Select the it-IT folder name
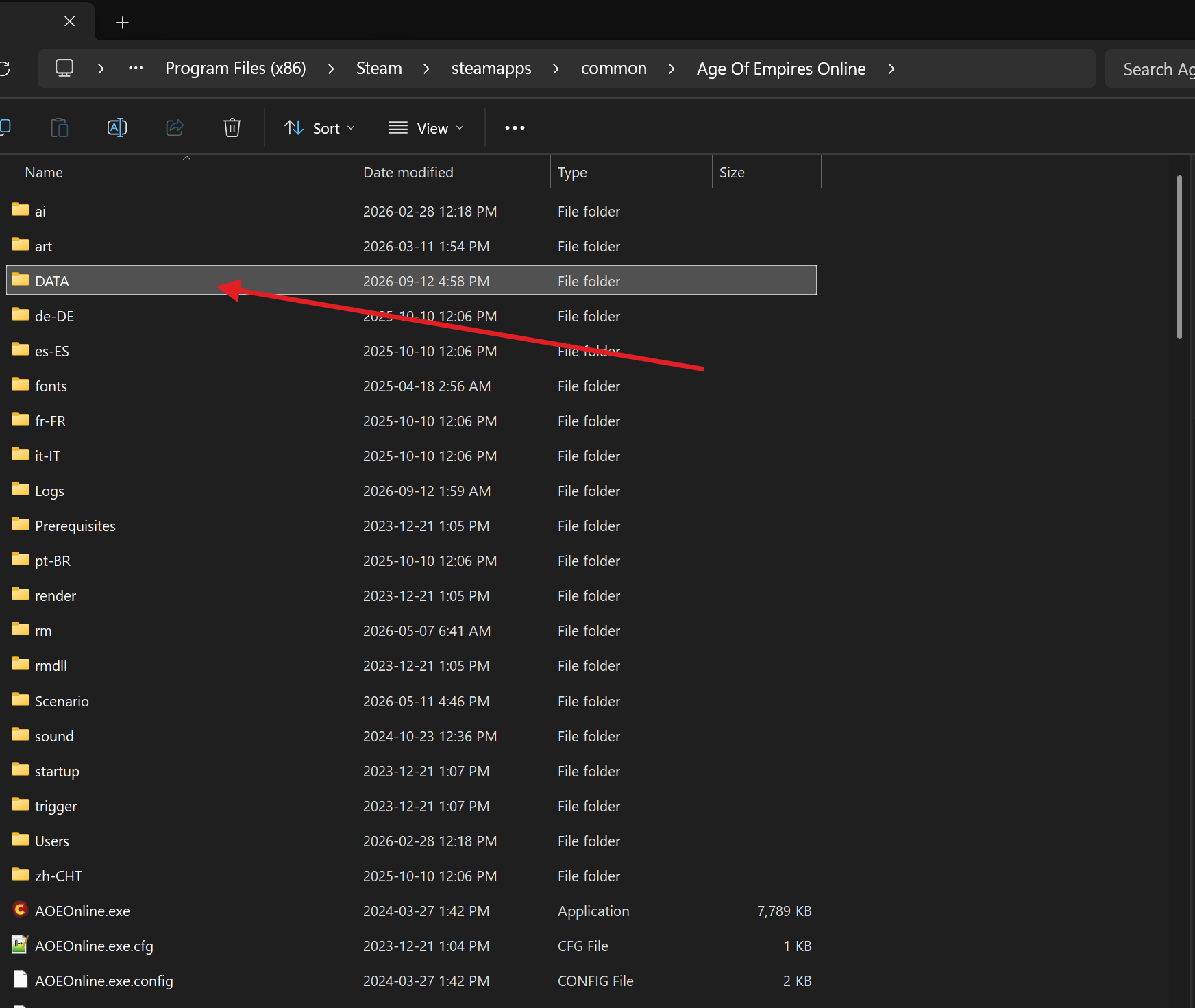This screenshot has width=1195, height=1008. point(47,456)
